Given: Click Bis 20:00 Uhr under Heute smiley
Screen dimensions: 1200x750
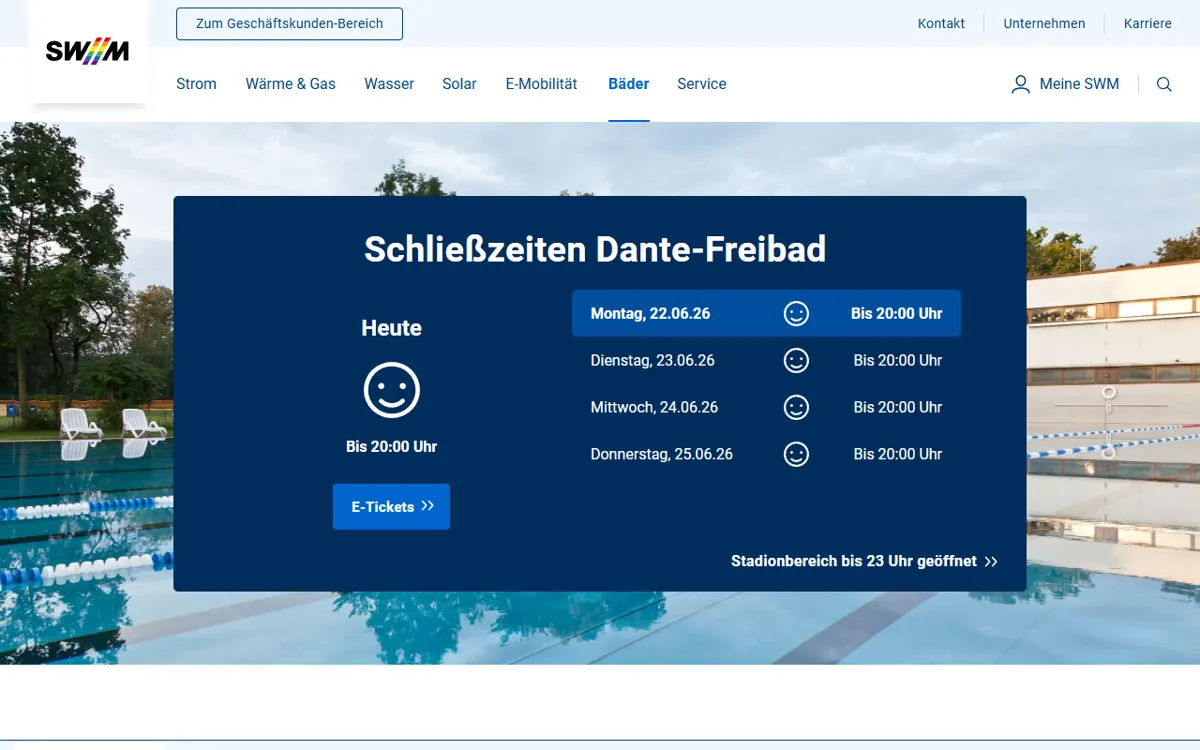Looking at the screenshot, I should tap(391, 447).
